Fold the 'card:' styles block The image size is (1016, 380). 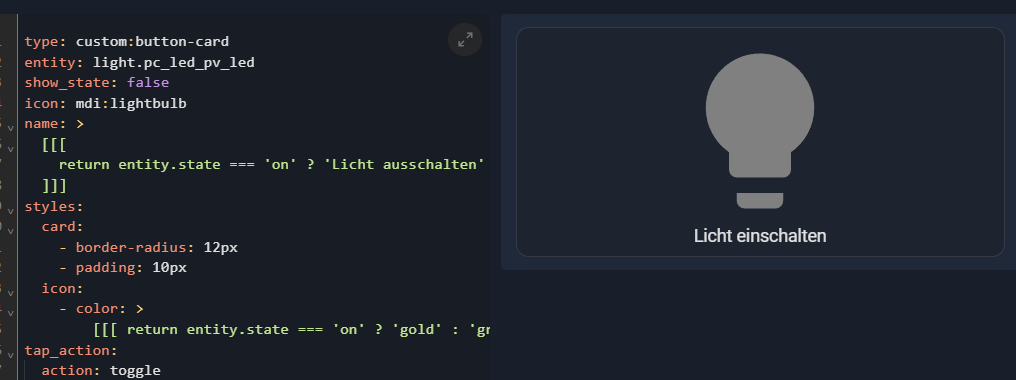click(x=10, y=231)
